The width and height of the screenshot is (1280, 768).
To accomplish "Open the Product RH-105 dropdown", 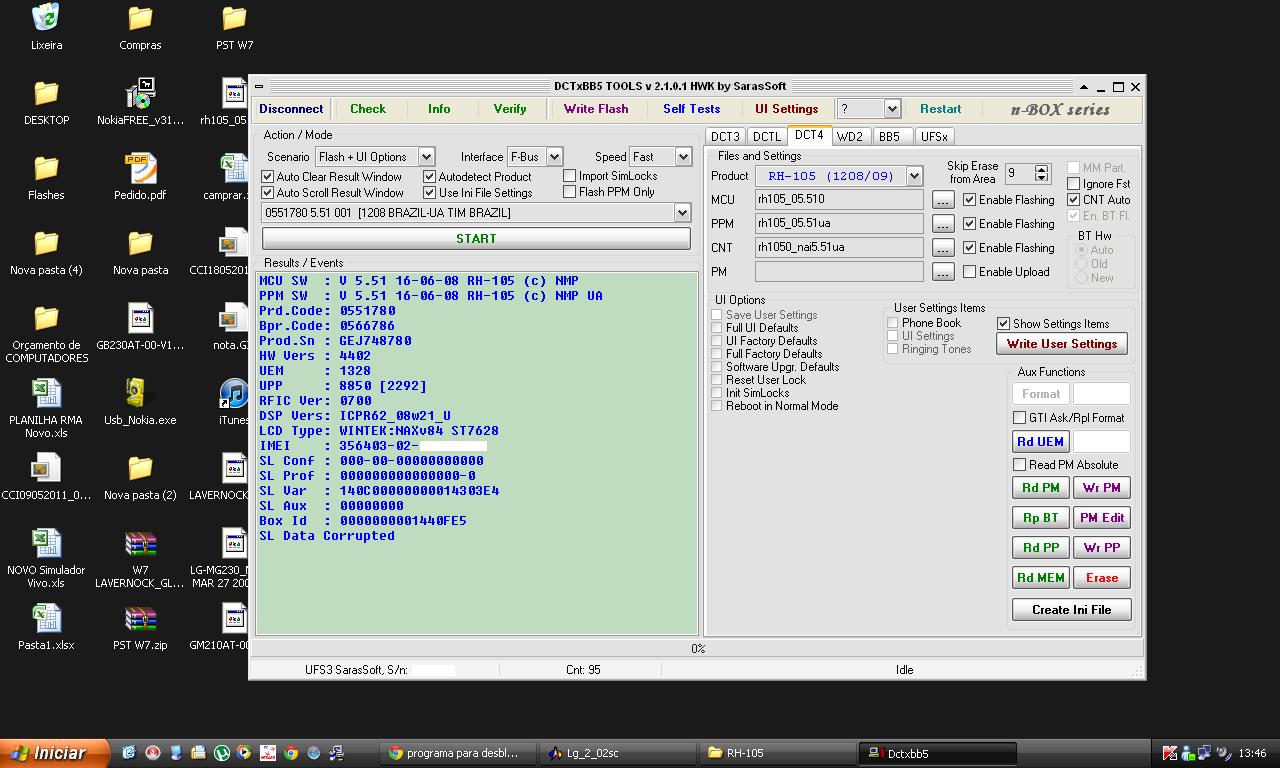I will click(x=914, y=176).
